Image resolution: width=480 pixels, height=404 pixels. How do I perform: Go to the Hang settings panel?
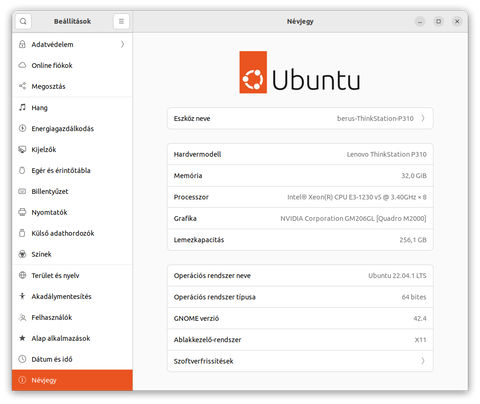click(72, 107)
